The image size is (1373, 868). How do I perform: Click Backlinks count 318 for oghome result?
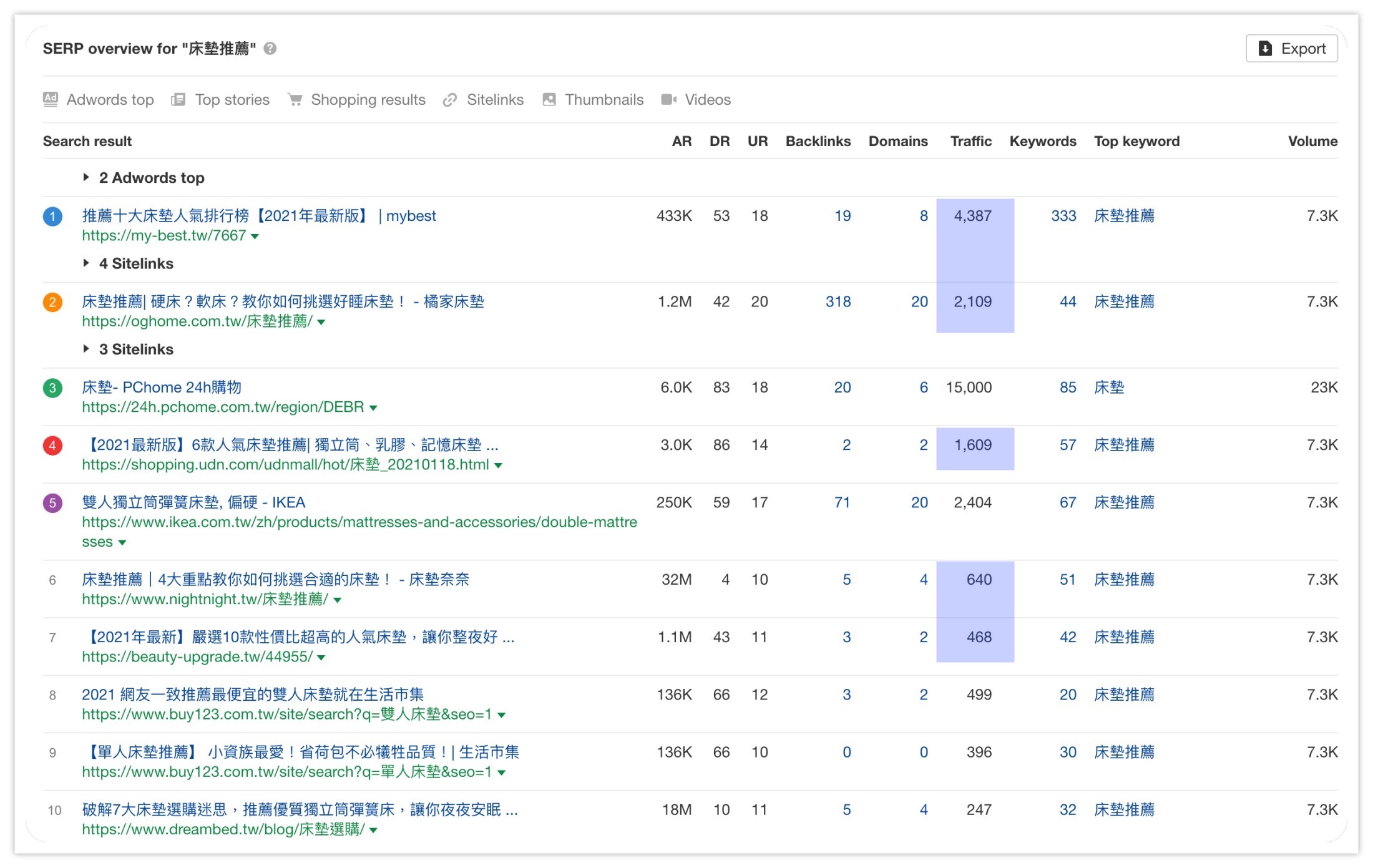point(838,302)
